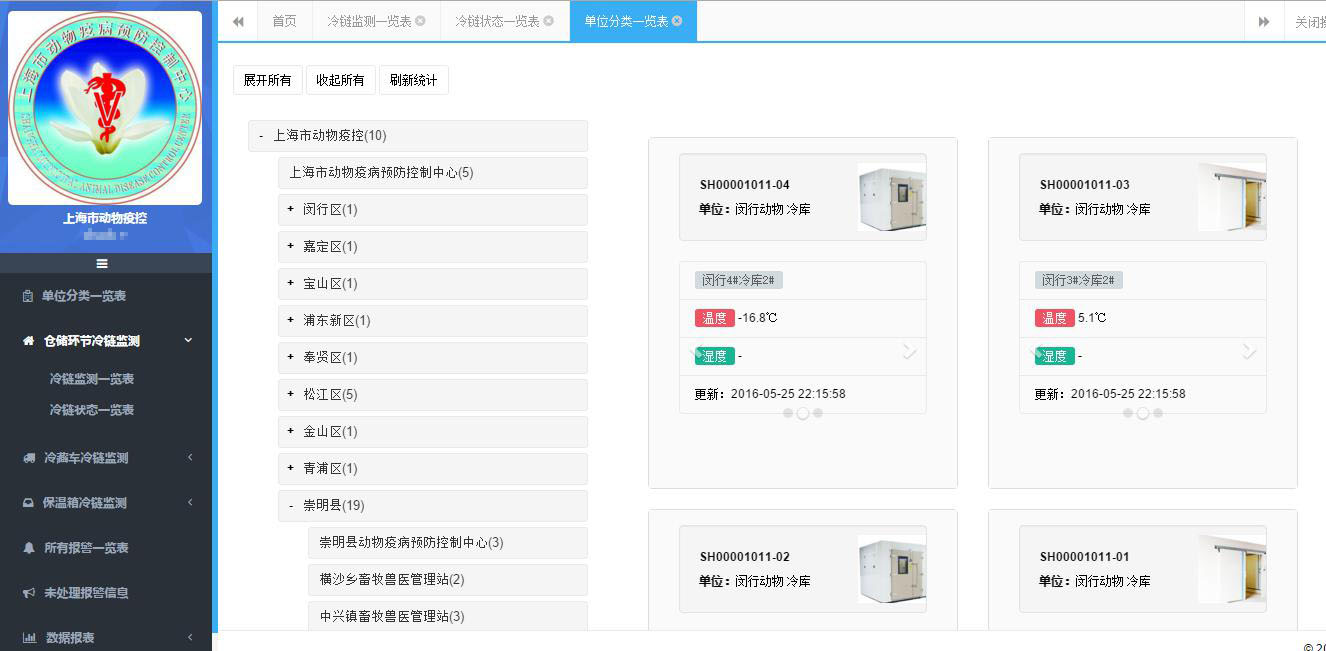
Task: Close the 冷链状态一览表 tab
Action: tap(548, 21)
